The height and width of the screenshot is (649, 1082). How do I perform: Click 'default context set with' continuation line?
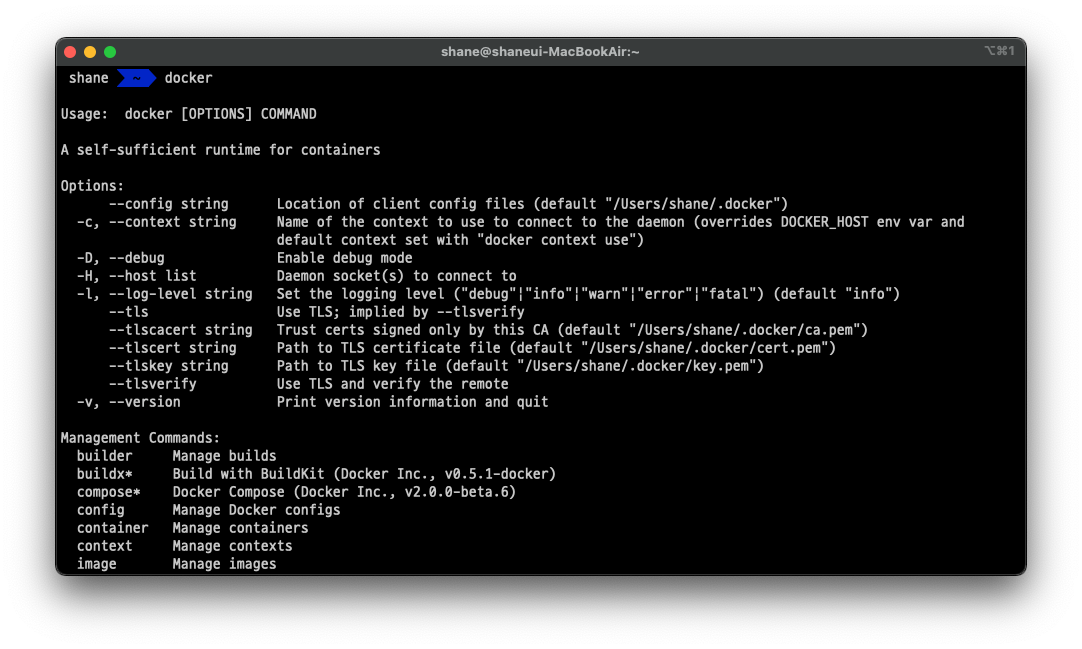click(460, 239)
